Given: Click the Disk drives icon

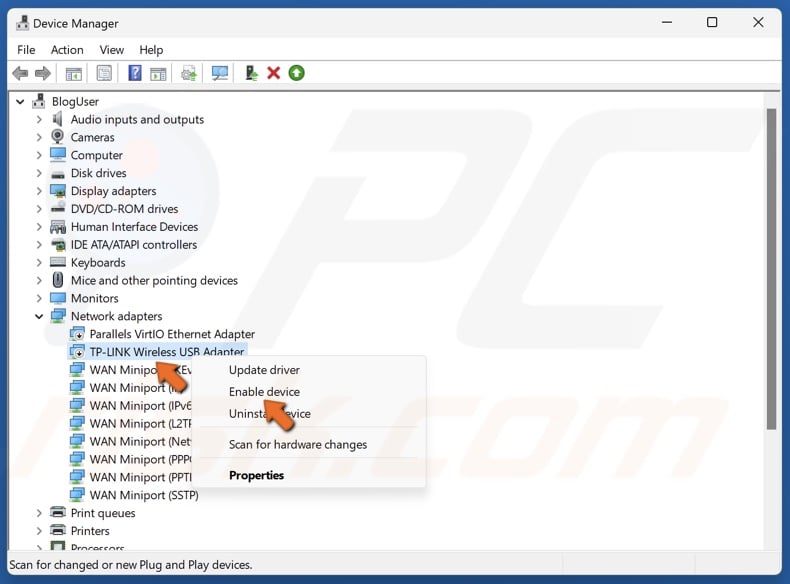Looking at the screenshot, I should click(58, 174).
